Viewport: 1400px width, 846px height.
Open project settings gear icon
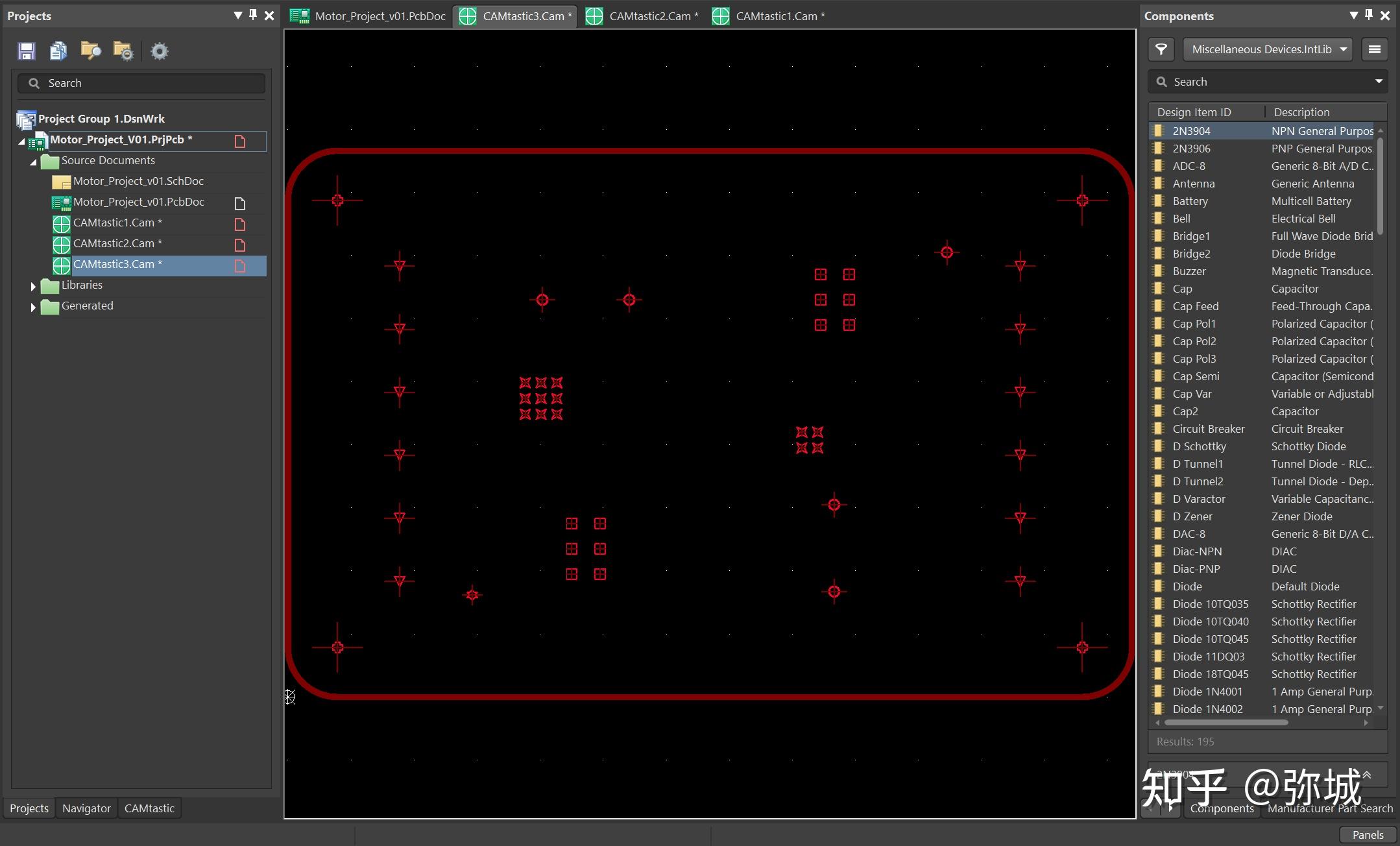[159, 51]
